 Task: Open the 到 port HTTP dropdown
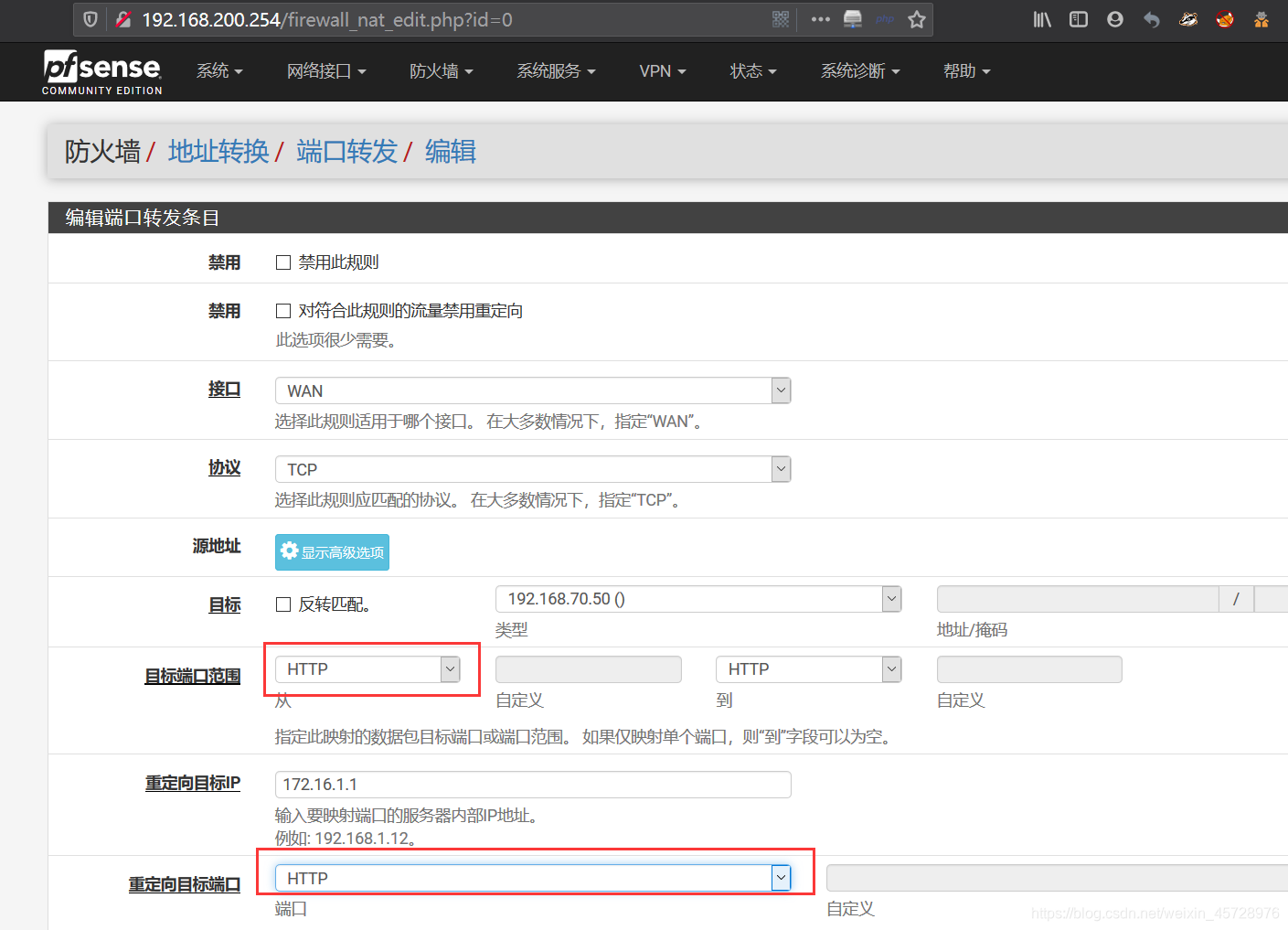pyautogui.click(x=809, y=669)
